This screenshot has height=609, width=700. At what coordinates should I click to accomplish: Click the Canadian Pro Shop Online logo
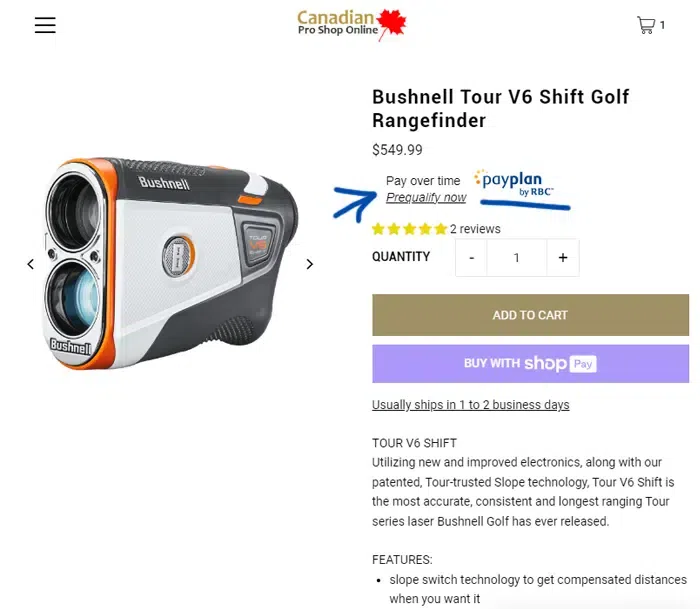point(352,25)
